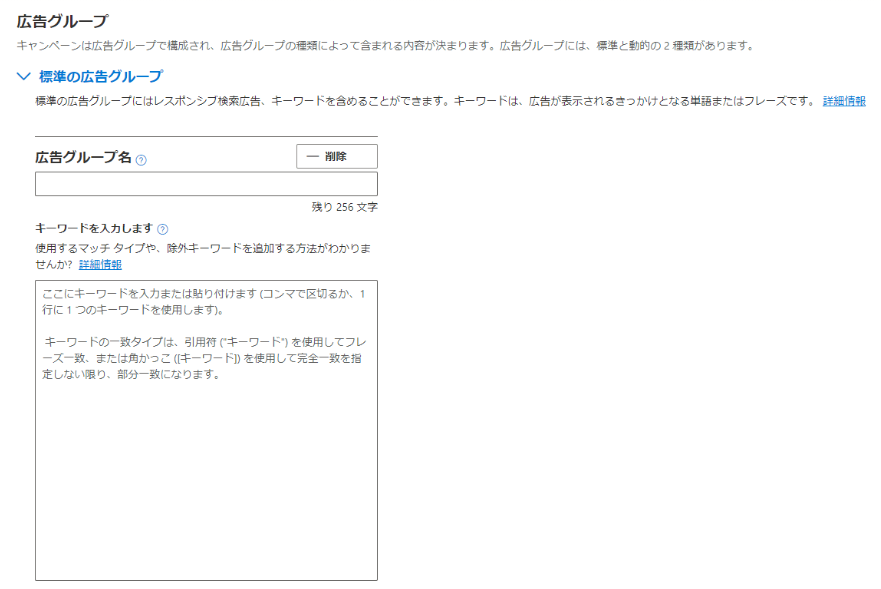Viewport: 881px width, 589px height.
Task: Open 詳細情報 link about match types
Action: click(100, 264)
